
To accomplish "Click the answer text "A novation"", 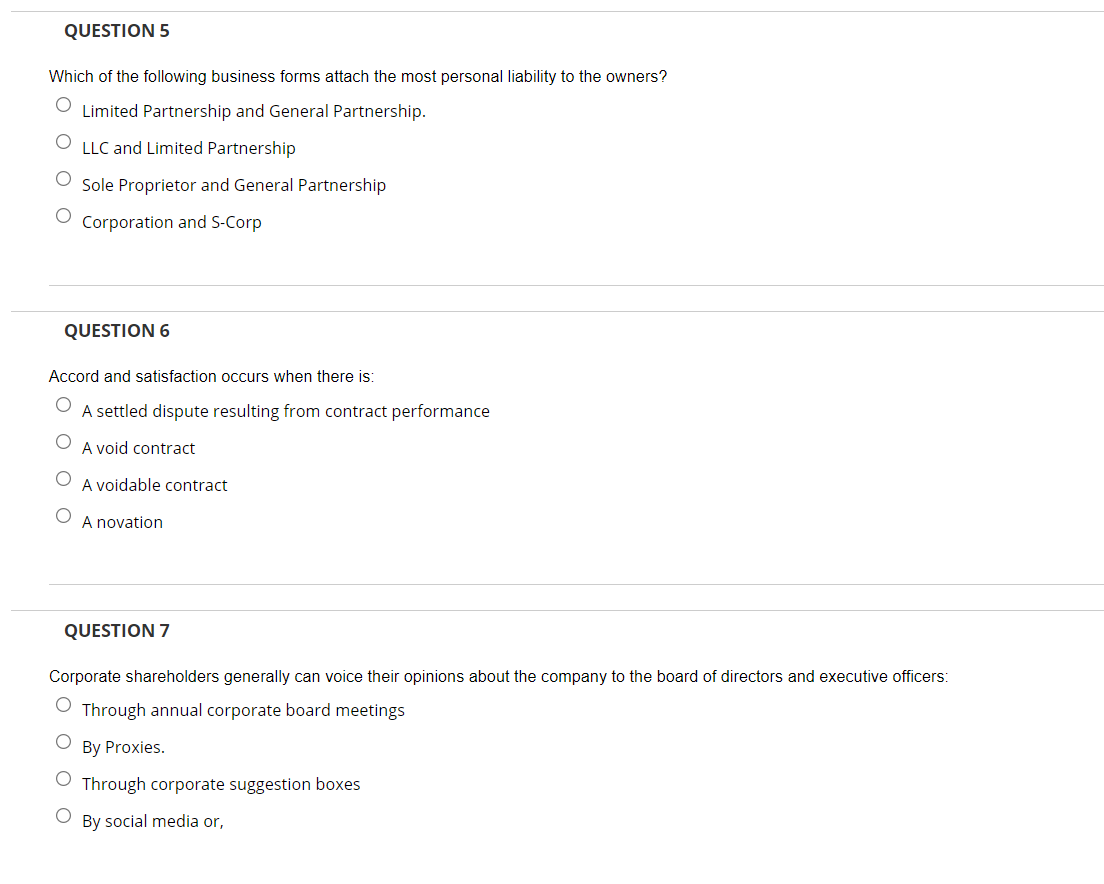I will 122,521.
